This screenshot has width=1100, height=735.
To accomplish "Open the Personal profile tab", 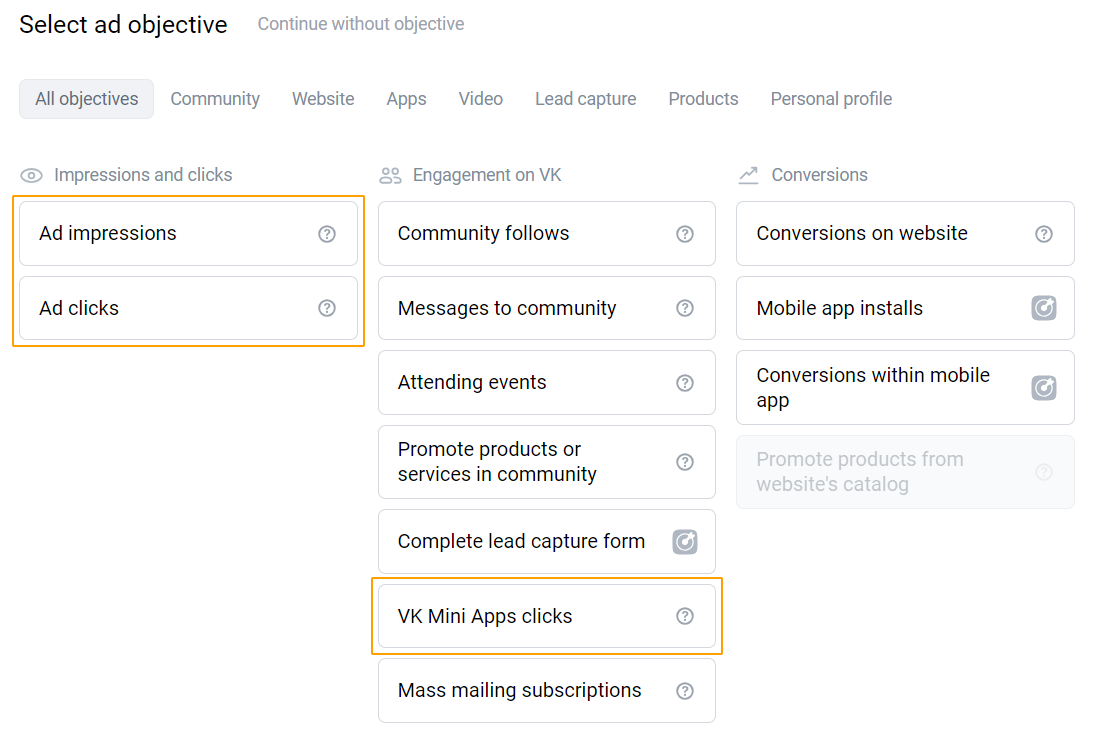I will click(x=831, y=99).
